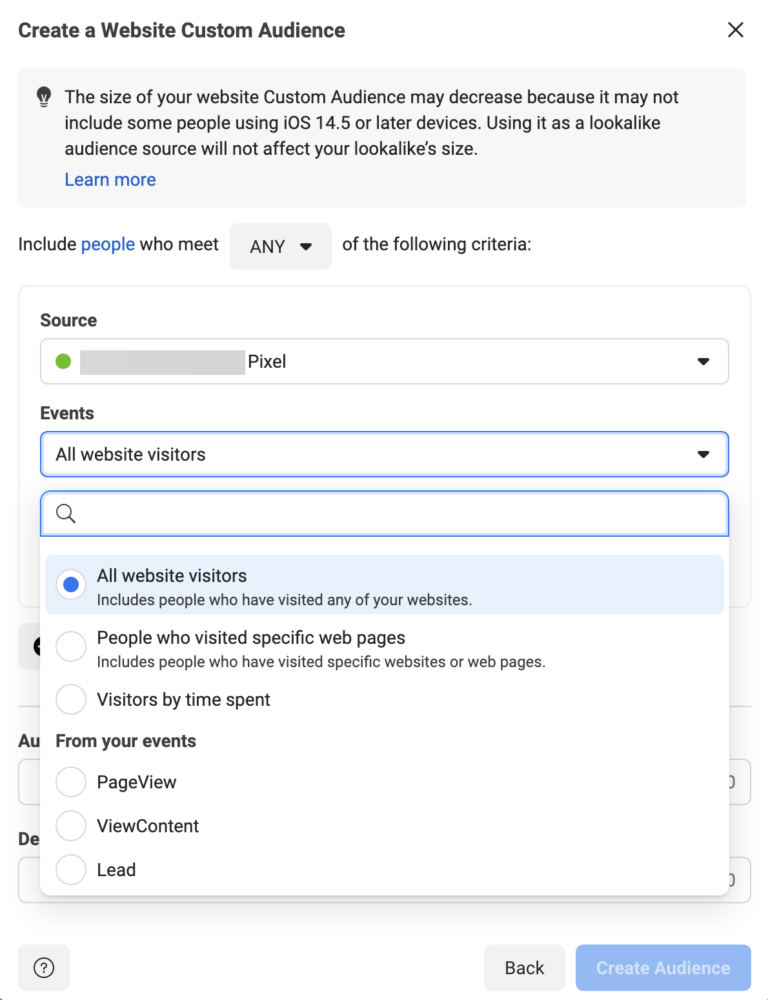Choose People who visited specific web pages

coord(70,646)
